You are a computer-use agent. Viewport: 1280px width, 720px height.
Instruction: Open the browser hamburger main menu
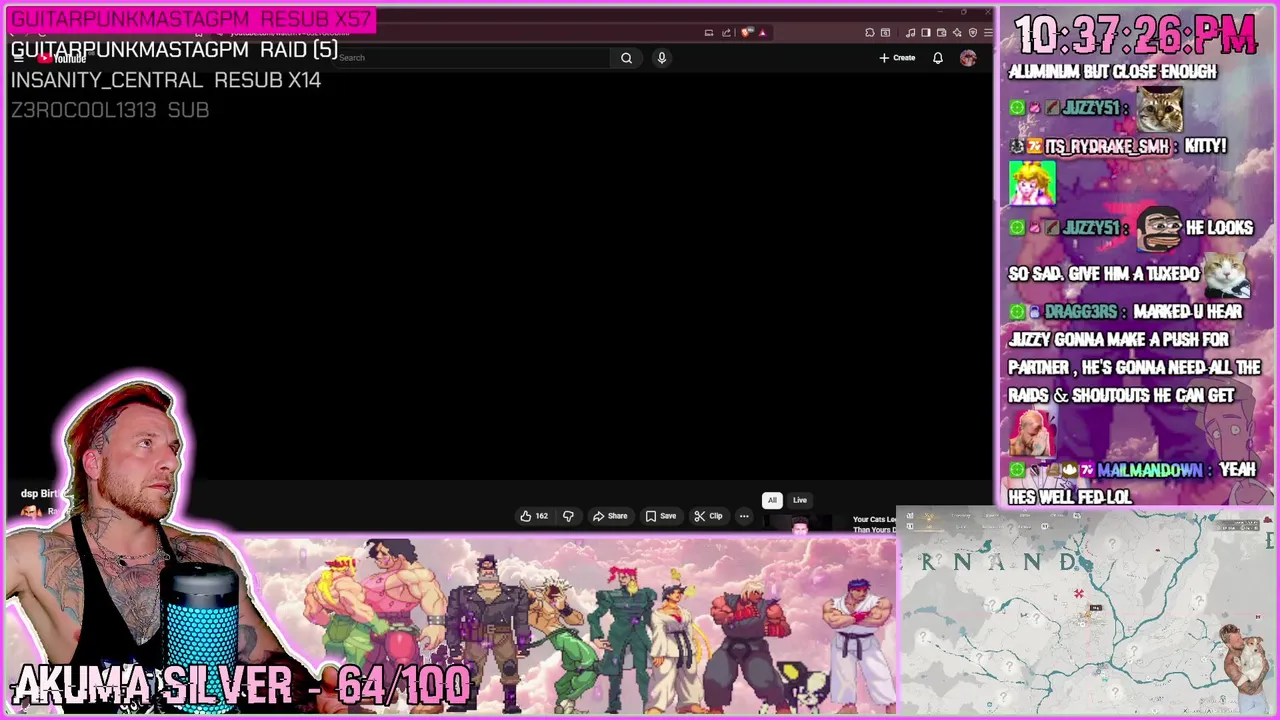[x=988, y=32]
